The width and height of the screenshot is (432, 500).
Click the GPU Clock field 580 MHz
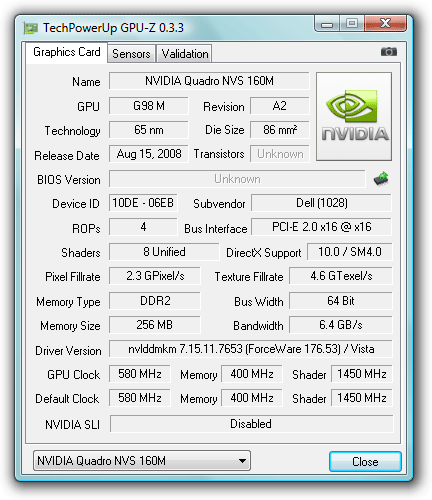tap(140, 374)
